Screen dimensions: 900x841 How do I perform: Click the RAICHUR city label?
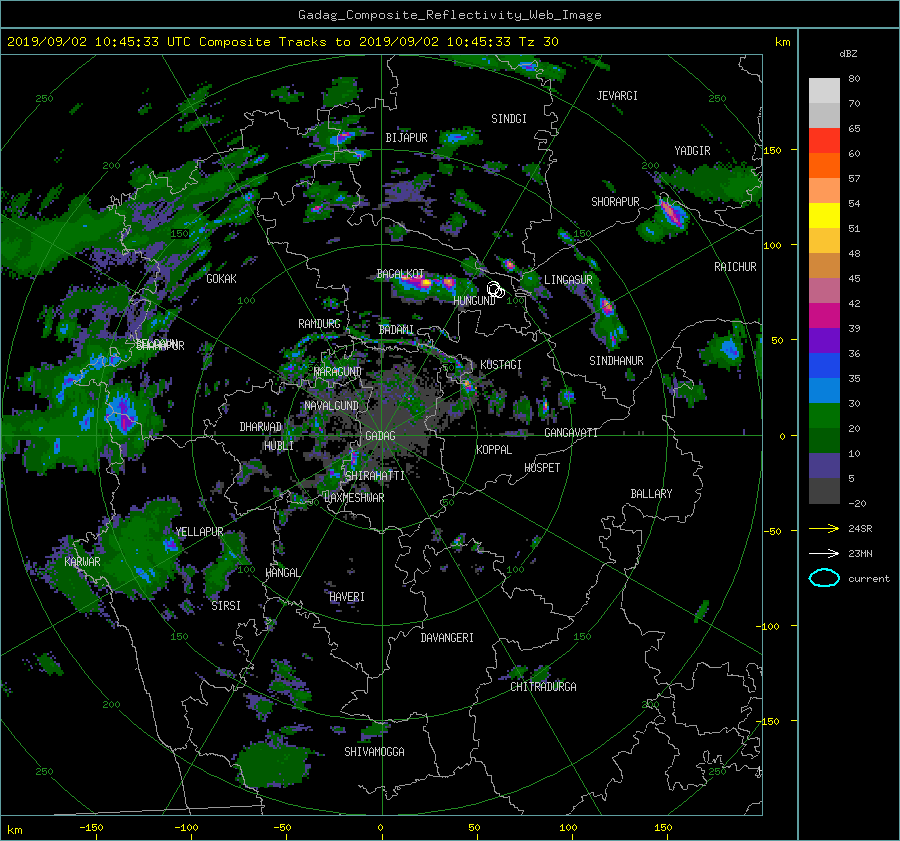[x=735, y=267]
